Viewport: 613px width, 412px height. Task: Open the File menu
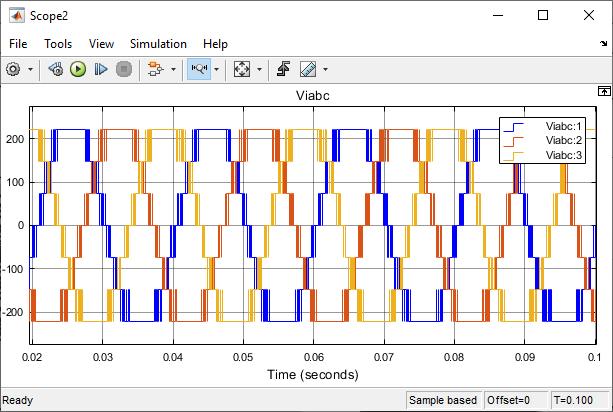[x=18, y=44]
